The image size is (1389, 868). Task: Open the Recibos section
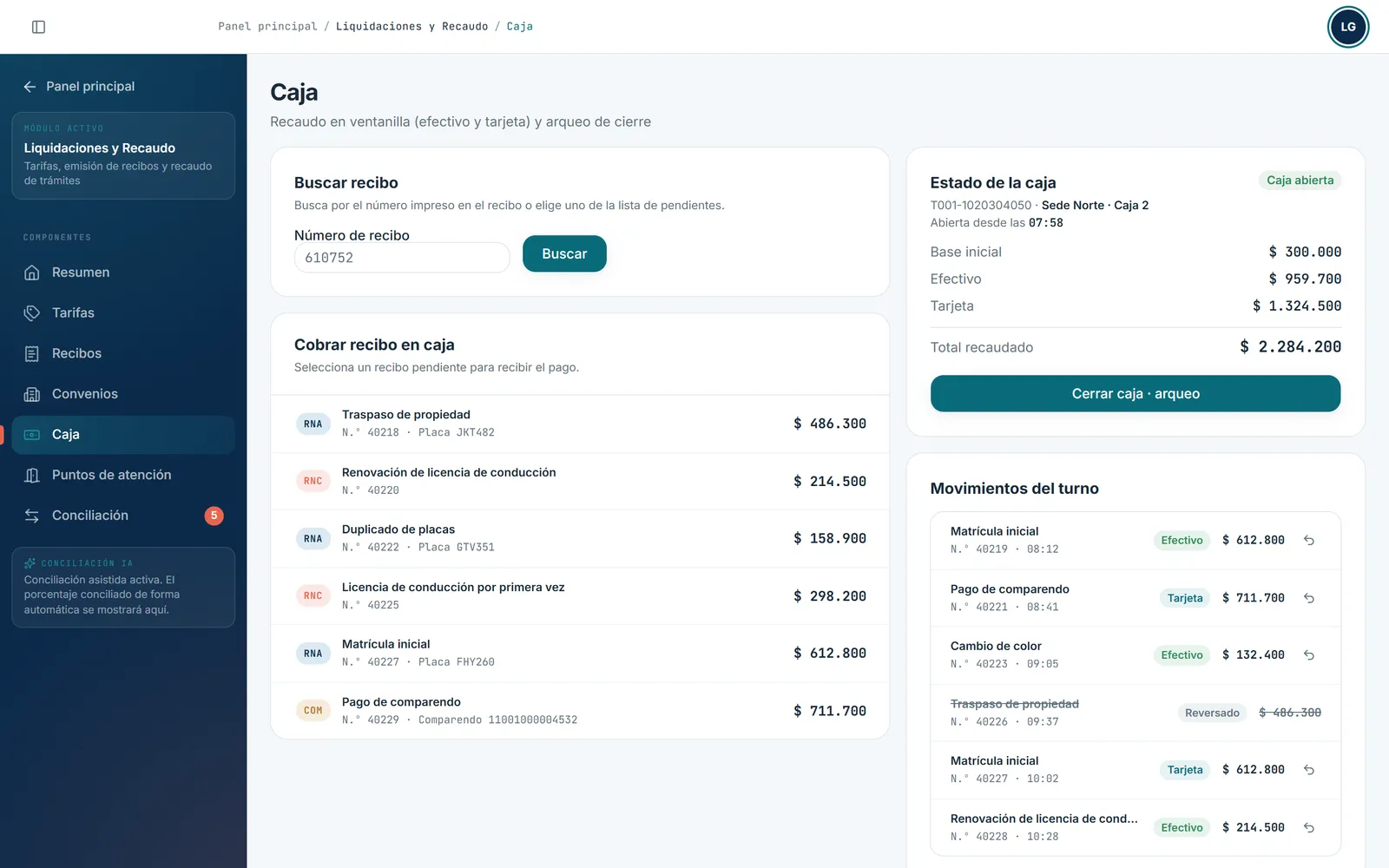pos(123,353)
